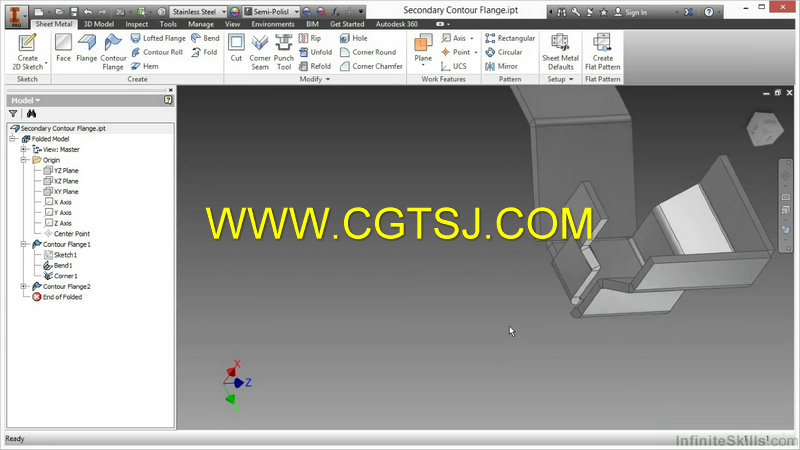
Task: Select the Hem tool
Action: [x=144, y=66]
